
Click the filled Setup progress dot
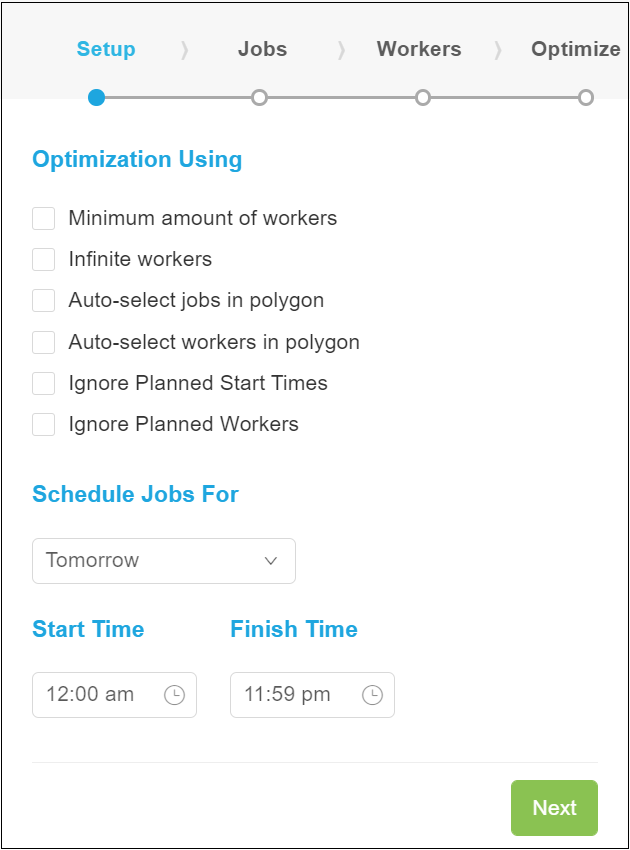tap(96, 98)
